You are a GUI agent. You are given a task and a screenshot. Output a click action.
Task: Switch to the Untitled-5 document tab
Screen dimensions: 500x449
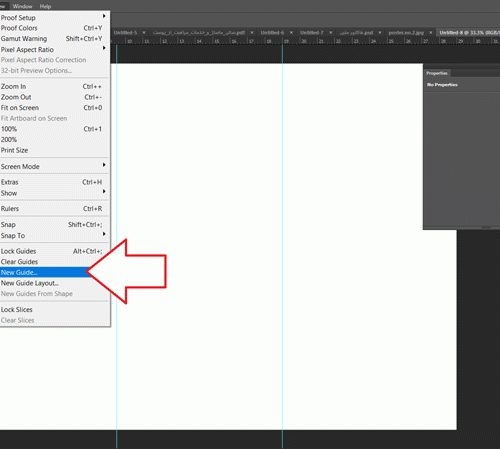pos(125,32)
